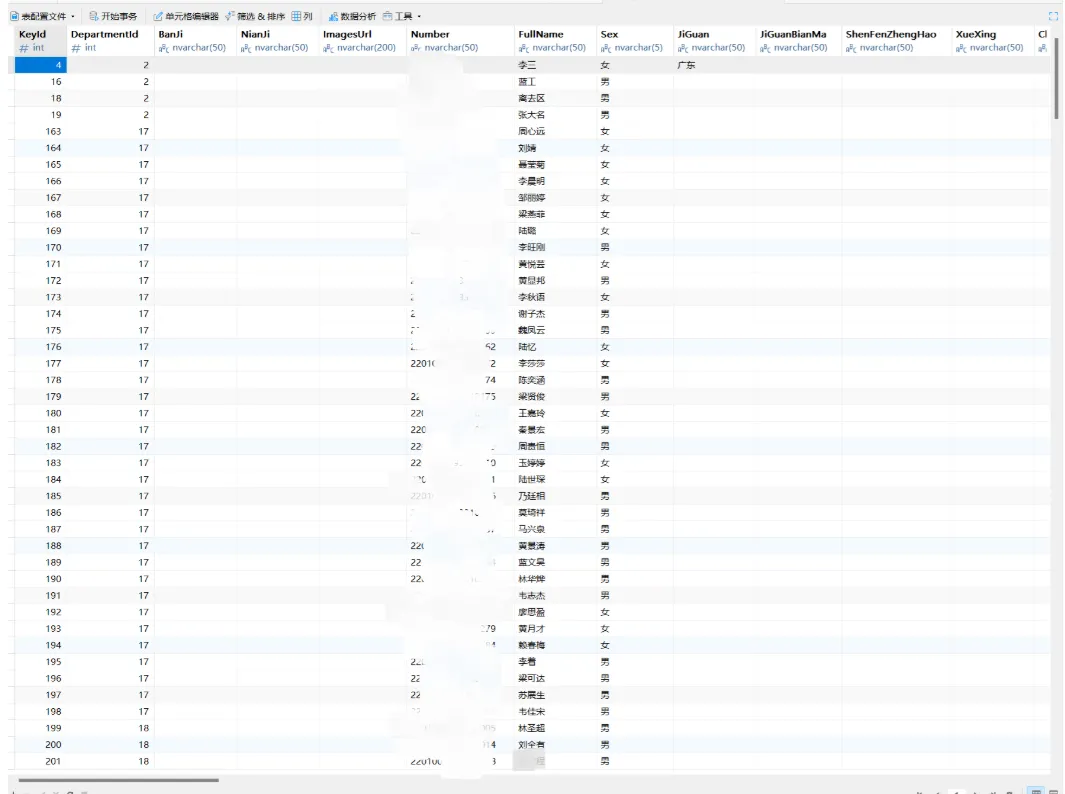Expand the 表配置文件 dropdown arrow

pyautogui.click(x=73, y=16)
